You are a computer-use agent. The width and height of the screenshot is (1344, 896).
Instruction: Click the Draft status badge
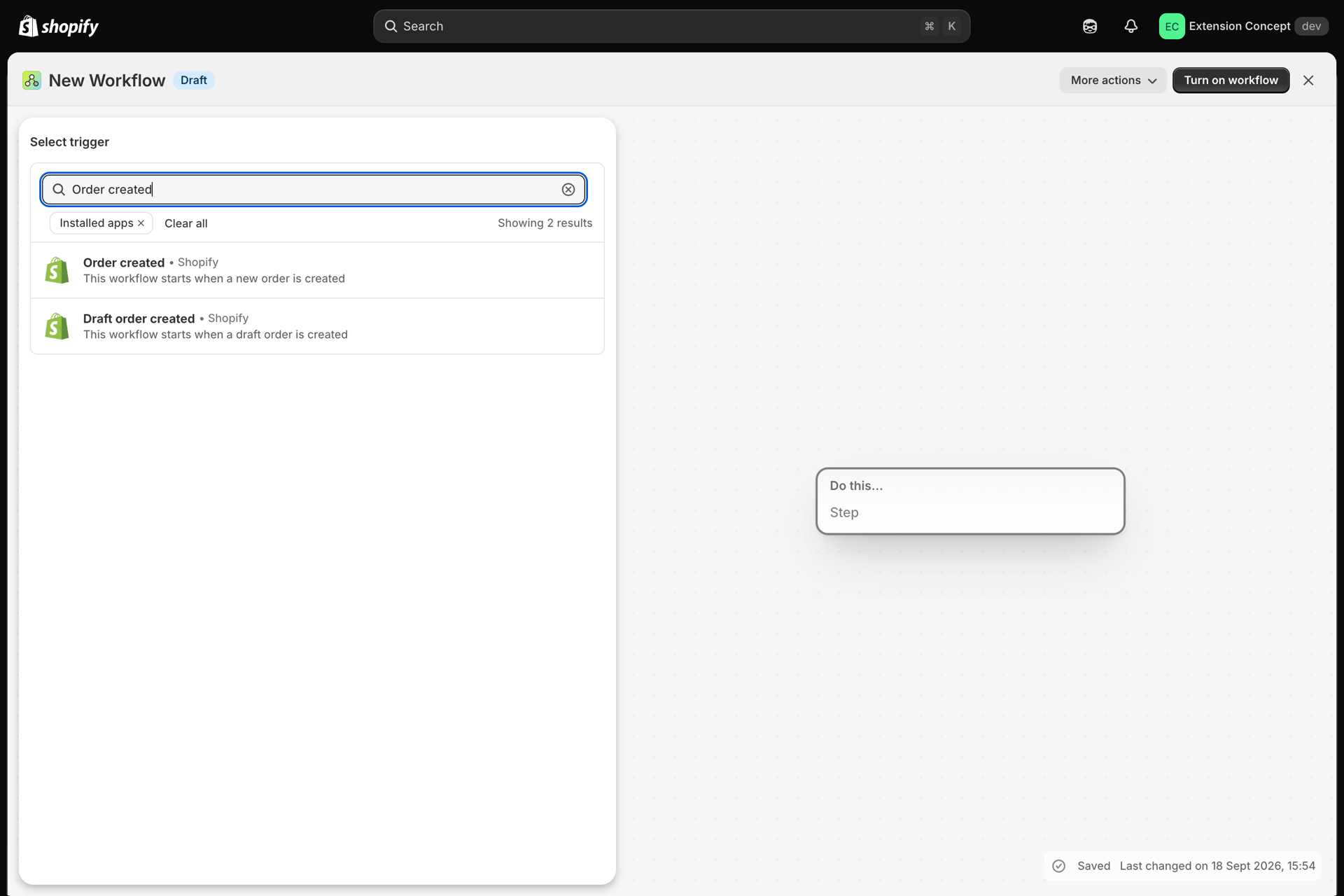click(194, 80)
